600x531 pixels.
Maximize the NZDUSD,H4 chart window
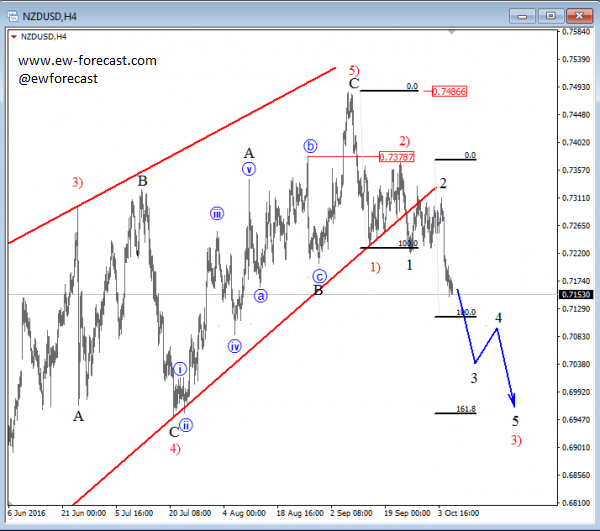[551, 16]
